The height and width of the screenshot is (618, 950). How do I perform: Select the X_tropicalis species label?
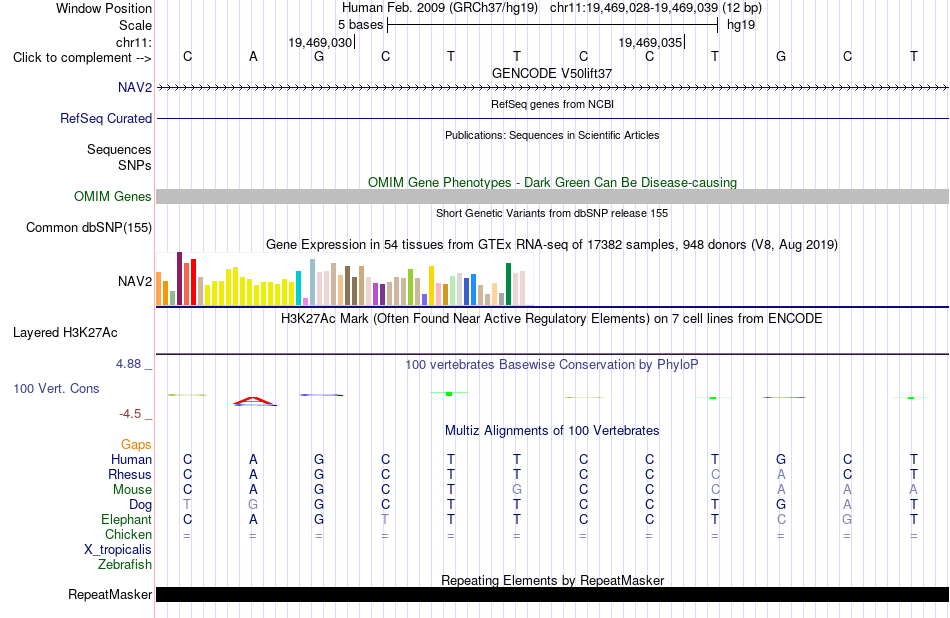pyautogui.click(x=118, y=550)
